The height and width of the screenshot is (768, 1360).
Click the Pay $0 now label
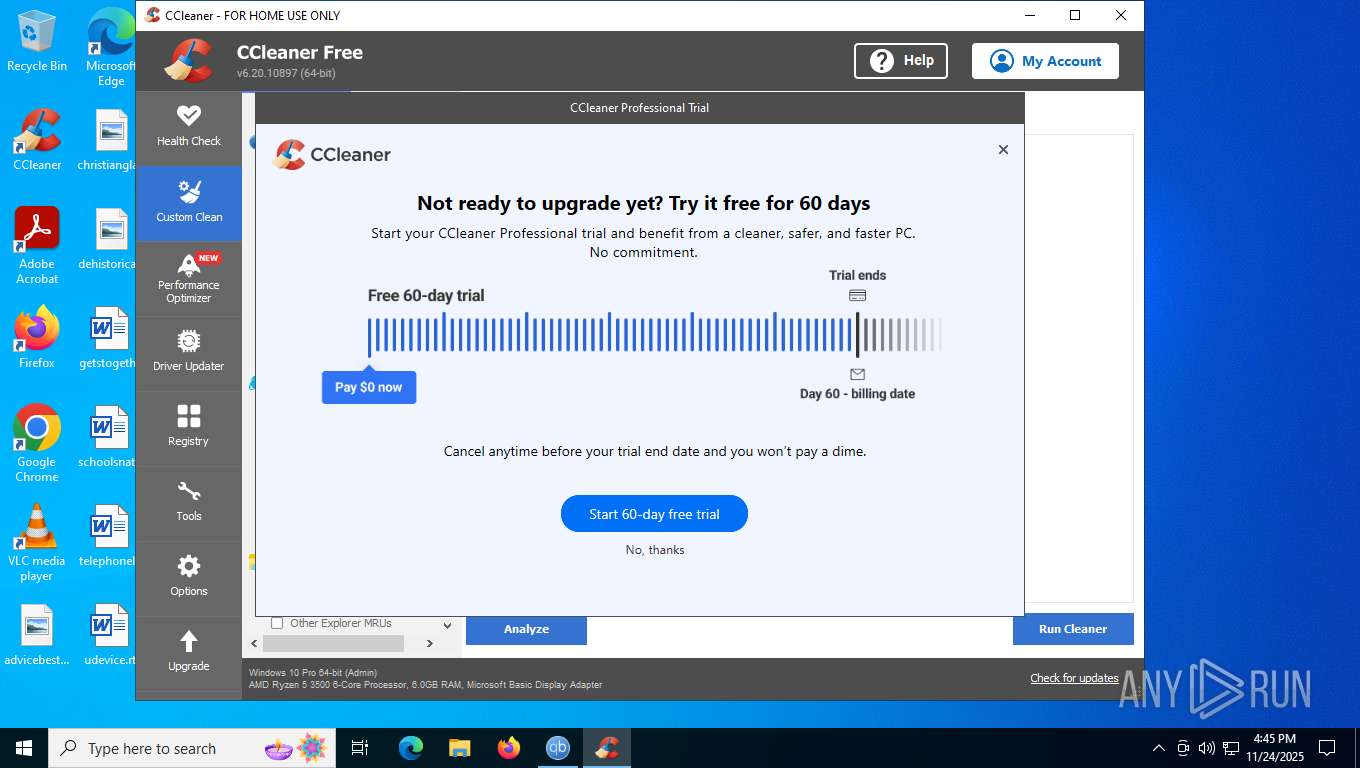[x=369, y=387]
